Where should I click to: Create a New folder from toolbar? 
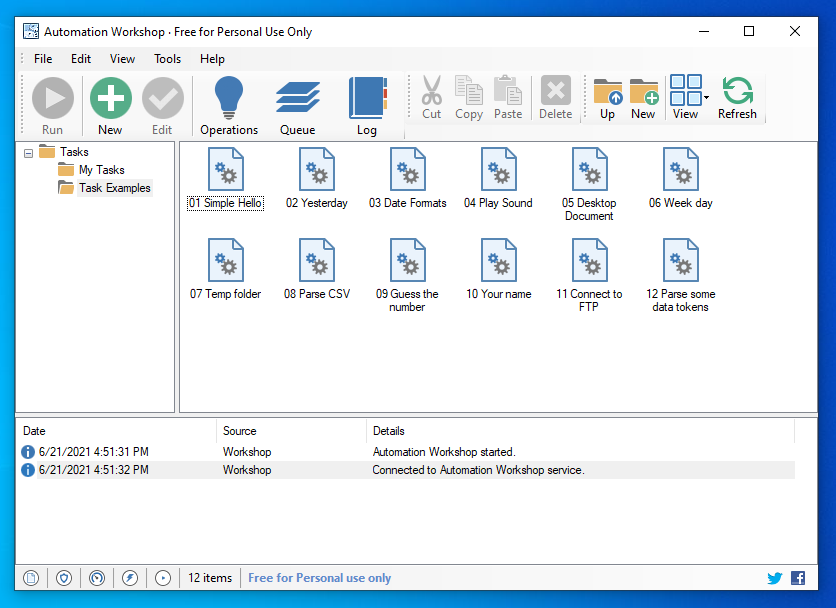pos(644,98)
